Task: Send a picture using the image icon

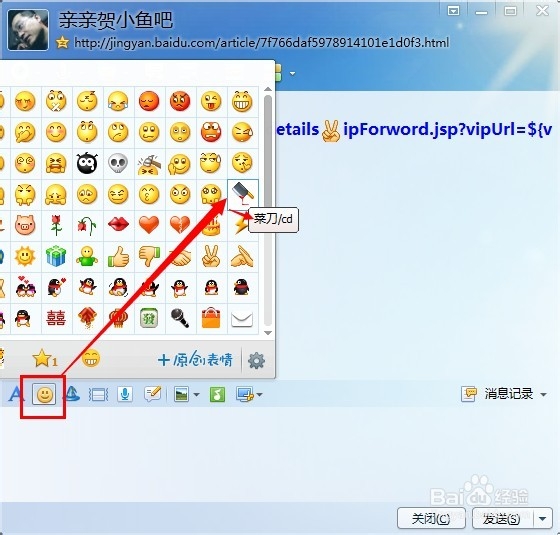Action: (x=181, y=395)
